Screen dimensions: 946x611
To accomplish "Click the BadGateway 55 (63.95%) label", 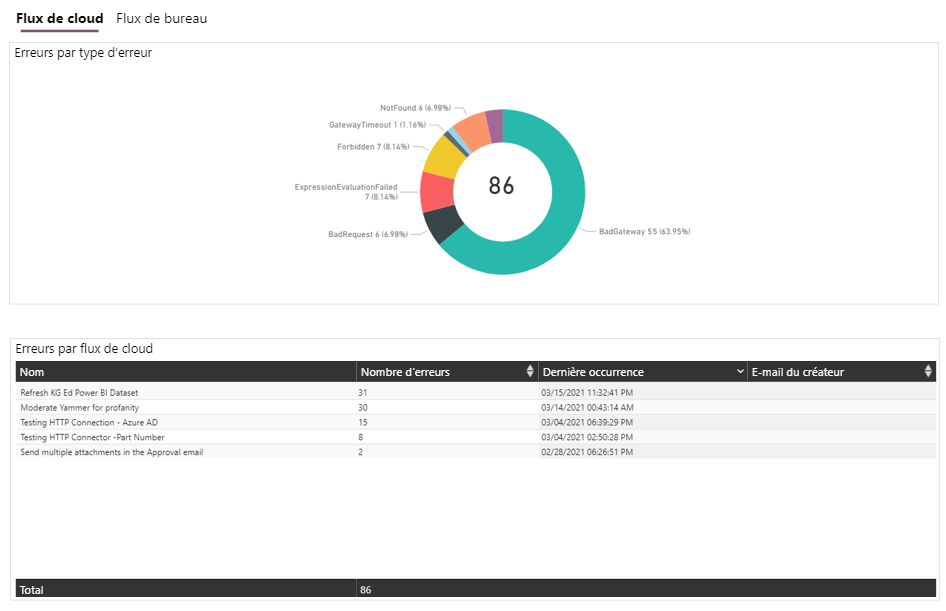I will [644, 232].
